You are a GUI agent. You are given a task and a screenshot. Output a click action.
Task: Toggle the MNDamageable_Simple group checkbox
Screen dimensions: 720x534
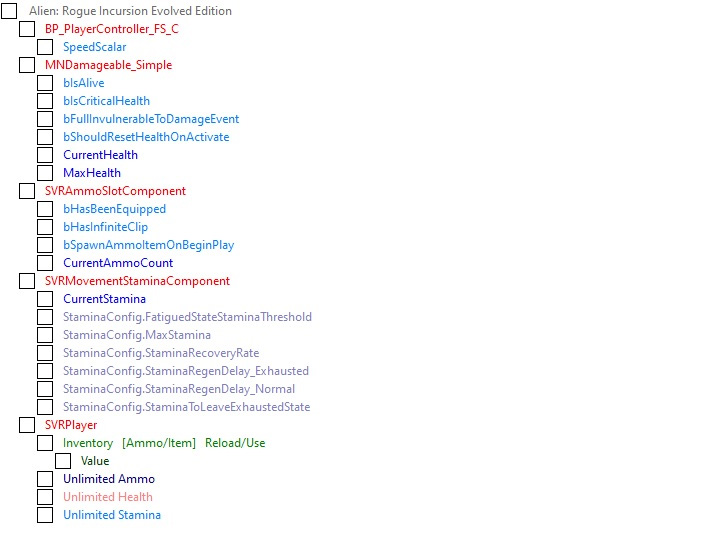point(27,65)
